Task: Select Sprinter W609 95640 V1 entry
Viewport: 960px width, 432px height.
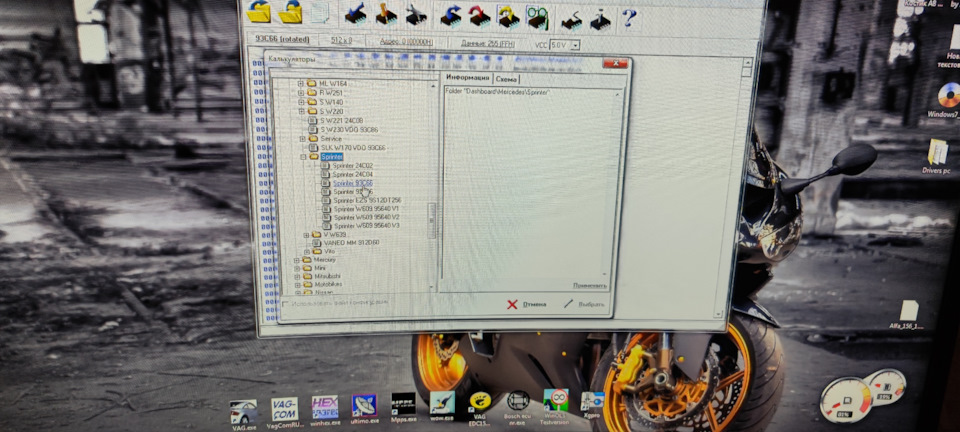Action: coord(367,209)
